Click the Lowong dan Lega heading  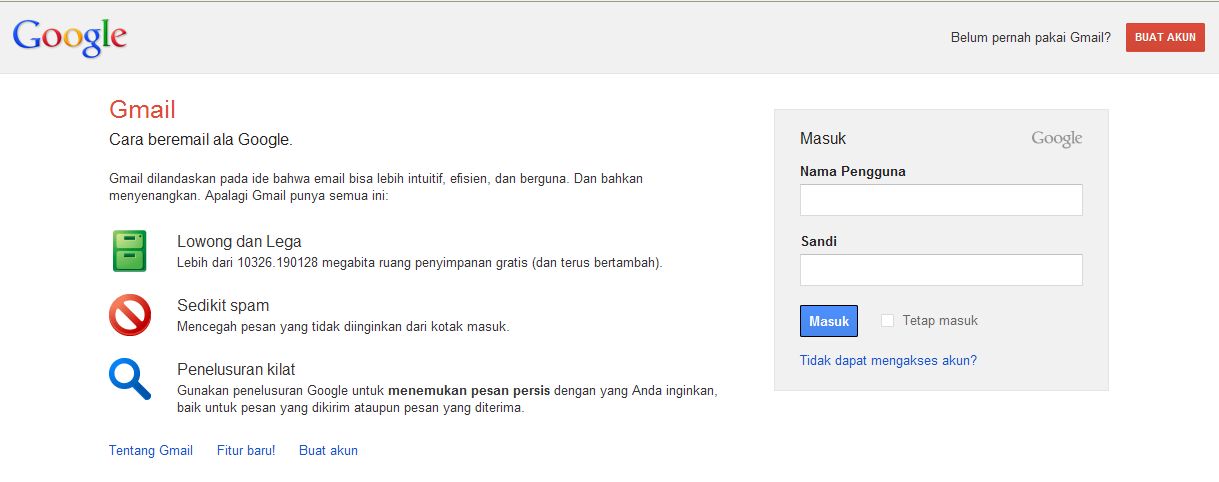point(239,241)
